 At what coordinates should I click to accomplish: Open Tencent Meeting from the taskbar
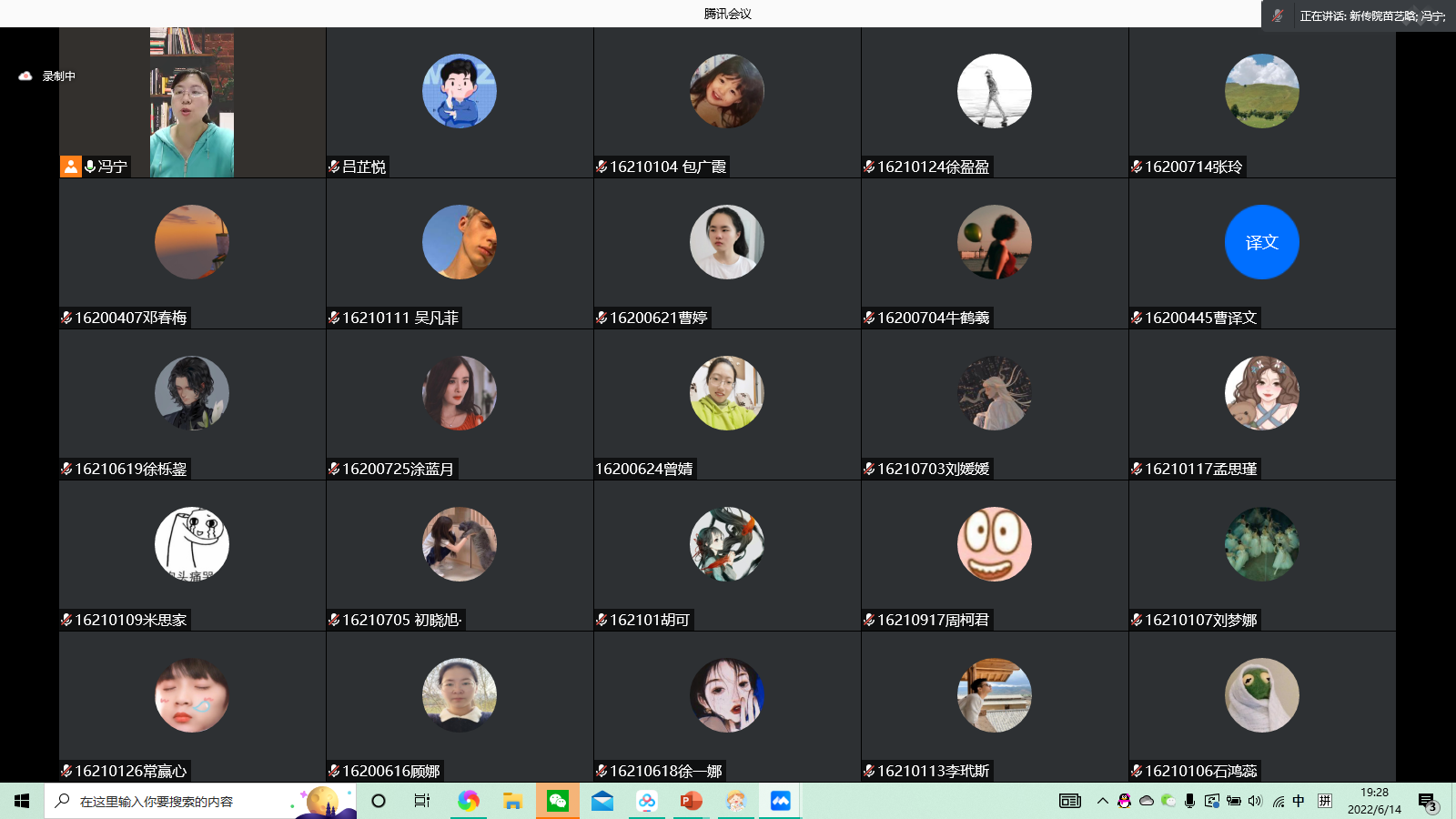780,801
